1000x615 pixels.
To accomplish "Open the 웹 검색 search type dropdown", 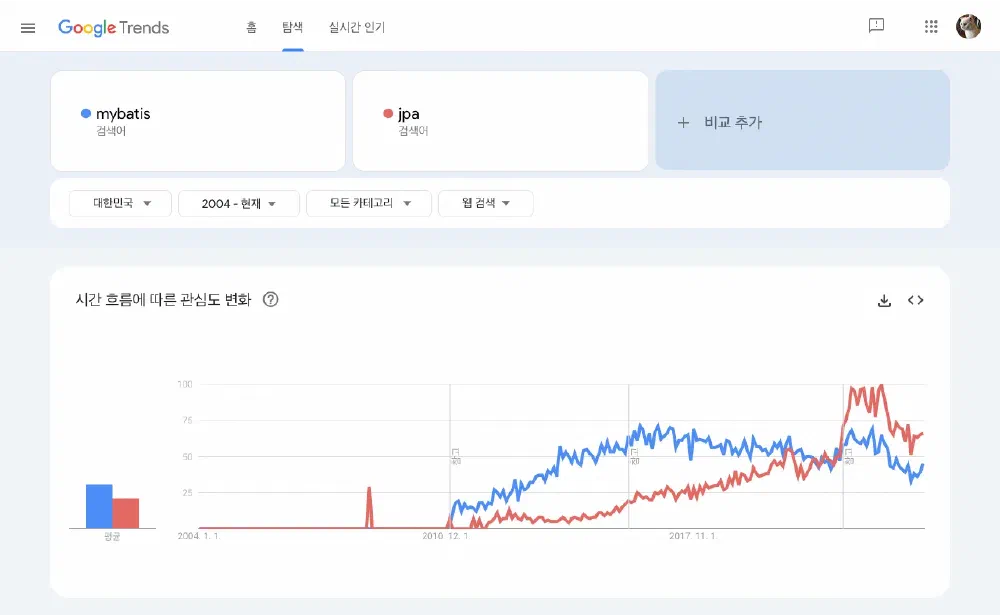I will point(485,203).
